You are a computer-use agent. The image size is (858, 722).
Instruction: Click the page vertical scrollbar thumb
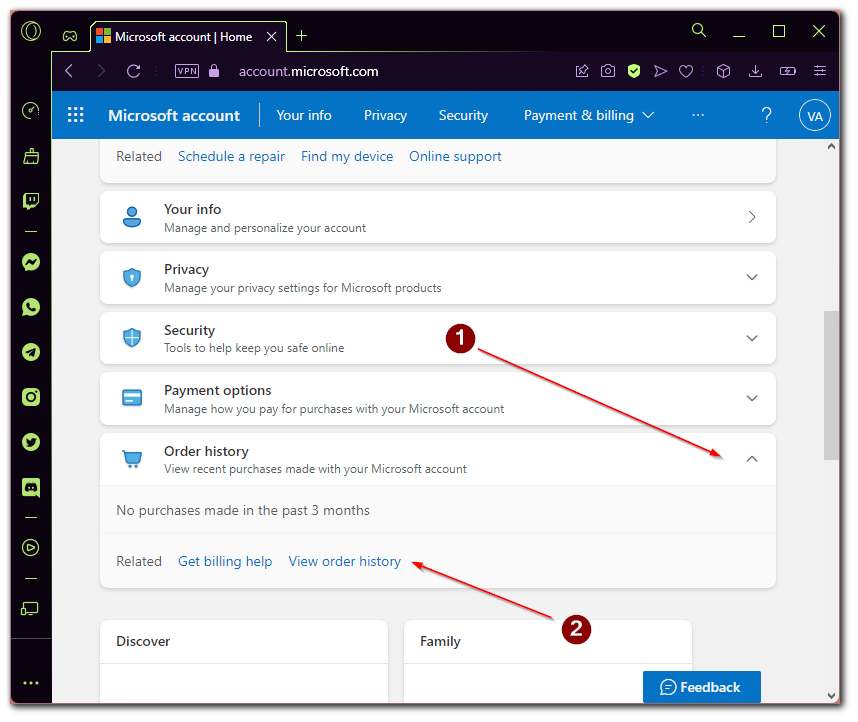[x=831, y=385]
